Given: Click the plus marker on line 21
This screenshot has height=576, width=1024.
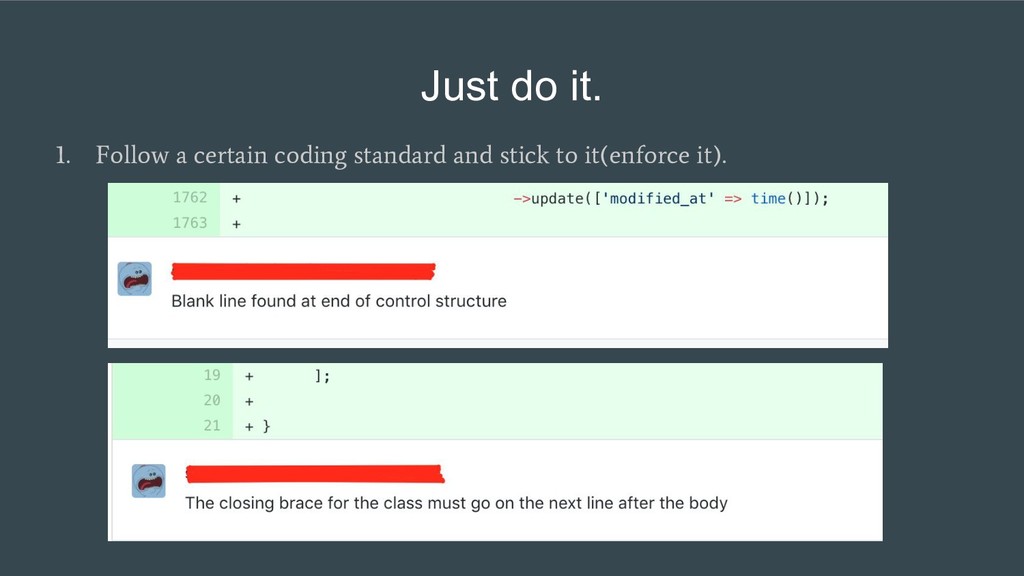Looking at the screenshot, I should click(249, 427).
